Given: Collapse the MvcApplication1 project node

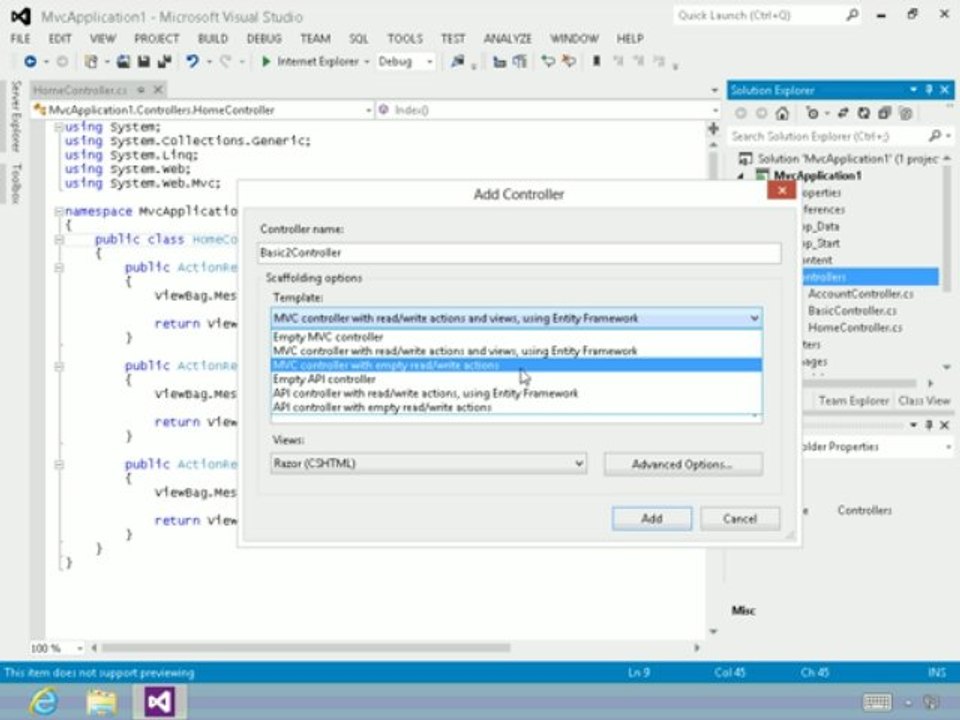Looking at the screenshot, I should tap(741, 176).
